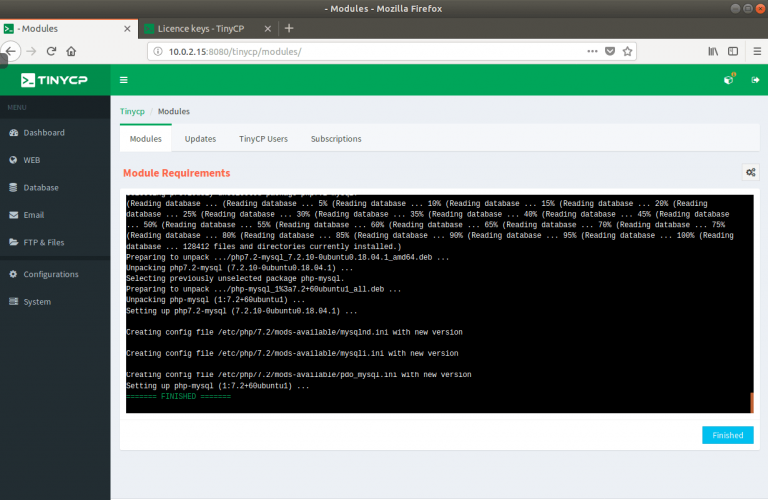This screenshot has height=500, width=768.
Task: Open the modules box notification icon
Action: (729, 80)
